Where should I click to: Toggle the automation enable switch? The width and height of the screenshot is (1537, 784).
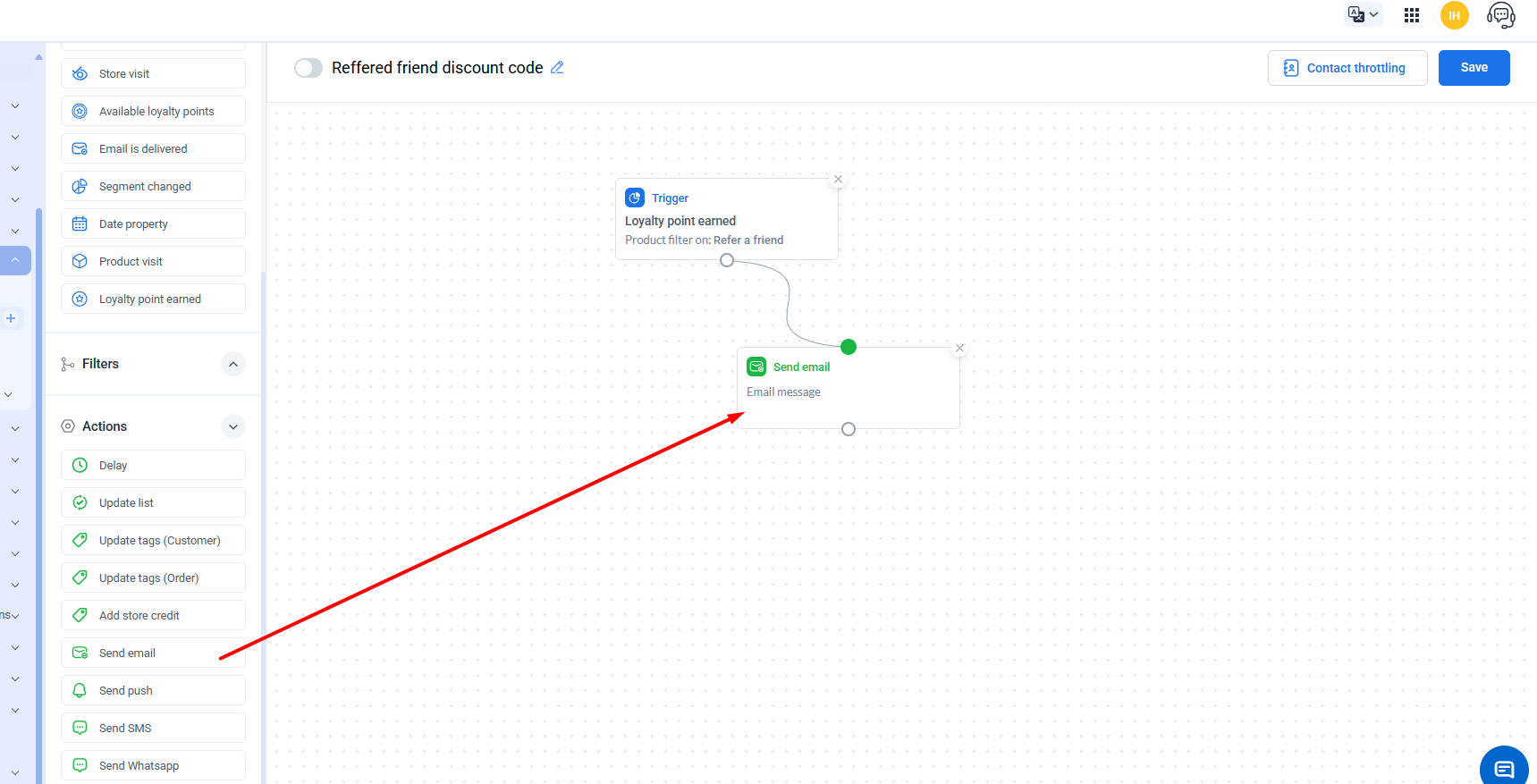(x=308, y=68)
